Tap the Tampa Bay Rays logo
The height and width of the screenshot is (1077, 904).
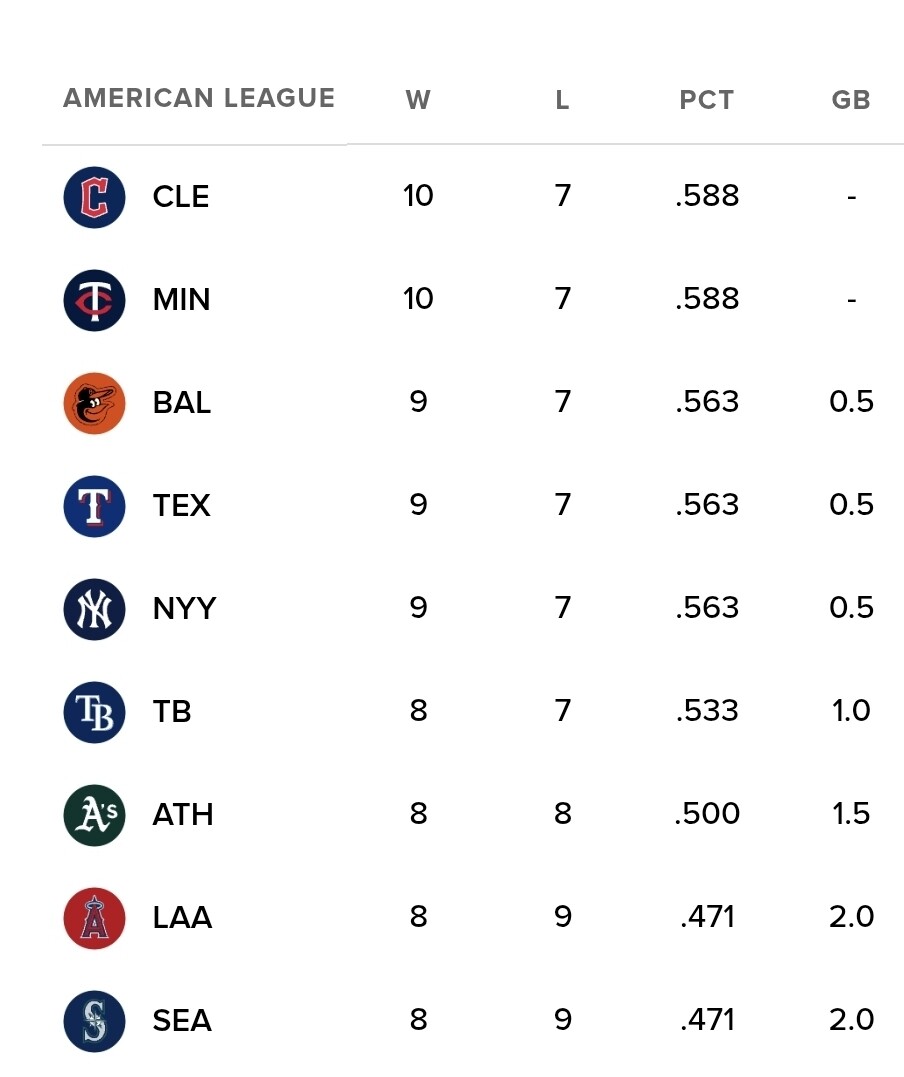click(x=94, y=712)
